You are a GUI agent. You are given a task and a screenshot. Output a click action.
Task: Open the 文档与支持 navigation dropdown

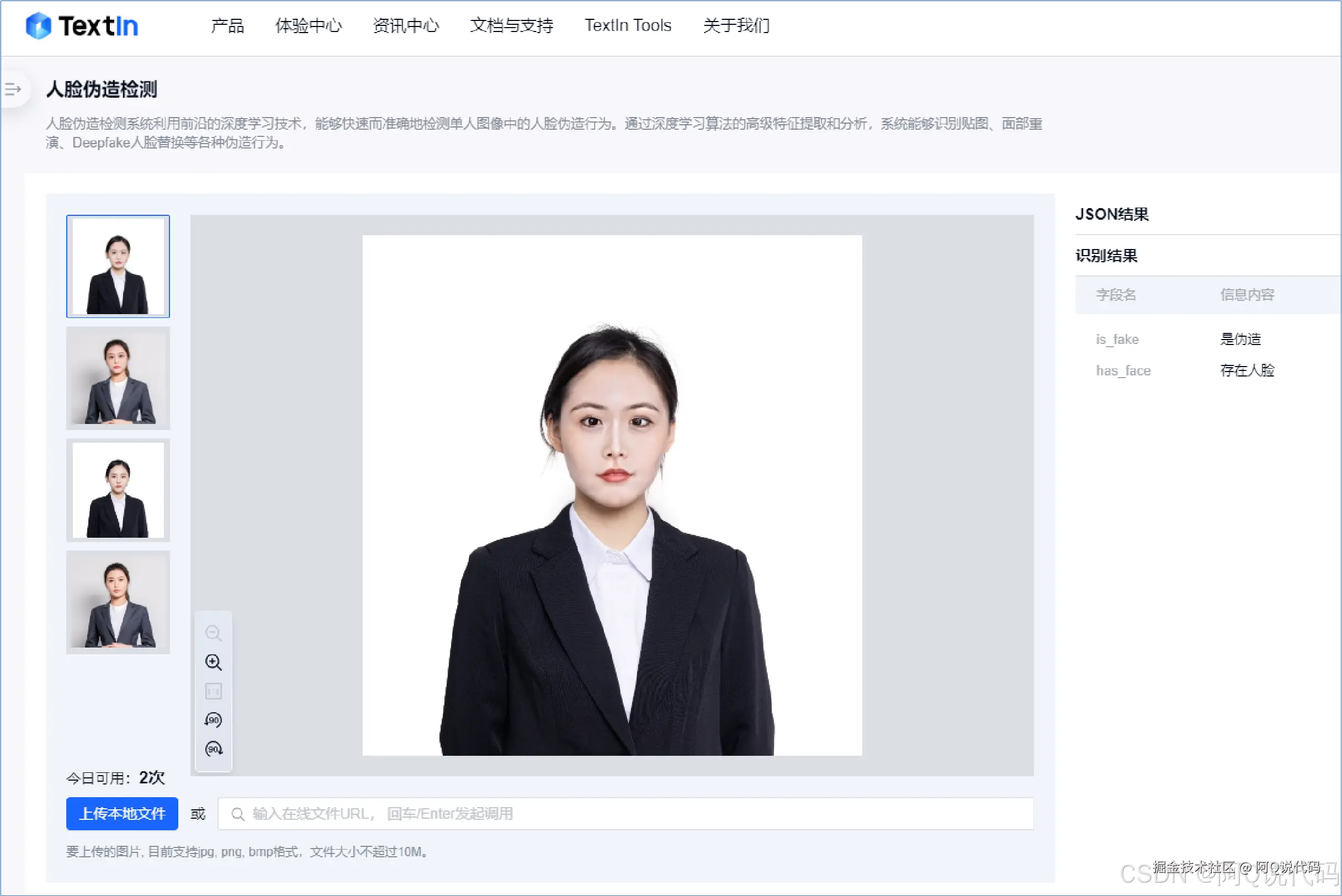(x=511, y=26)
